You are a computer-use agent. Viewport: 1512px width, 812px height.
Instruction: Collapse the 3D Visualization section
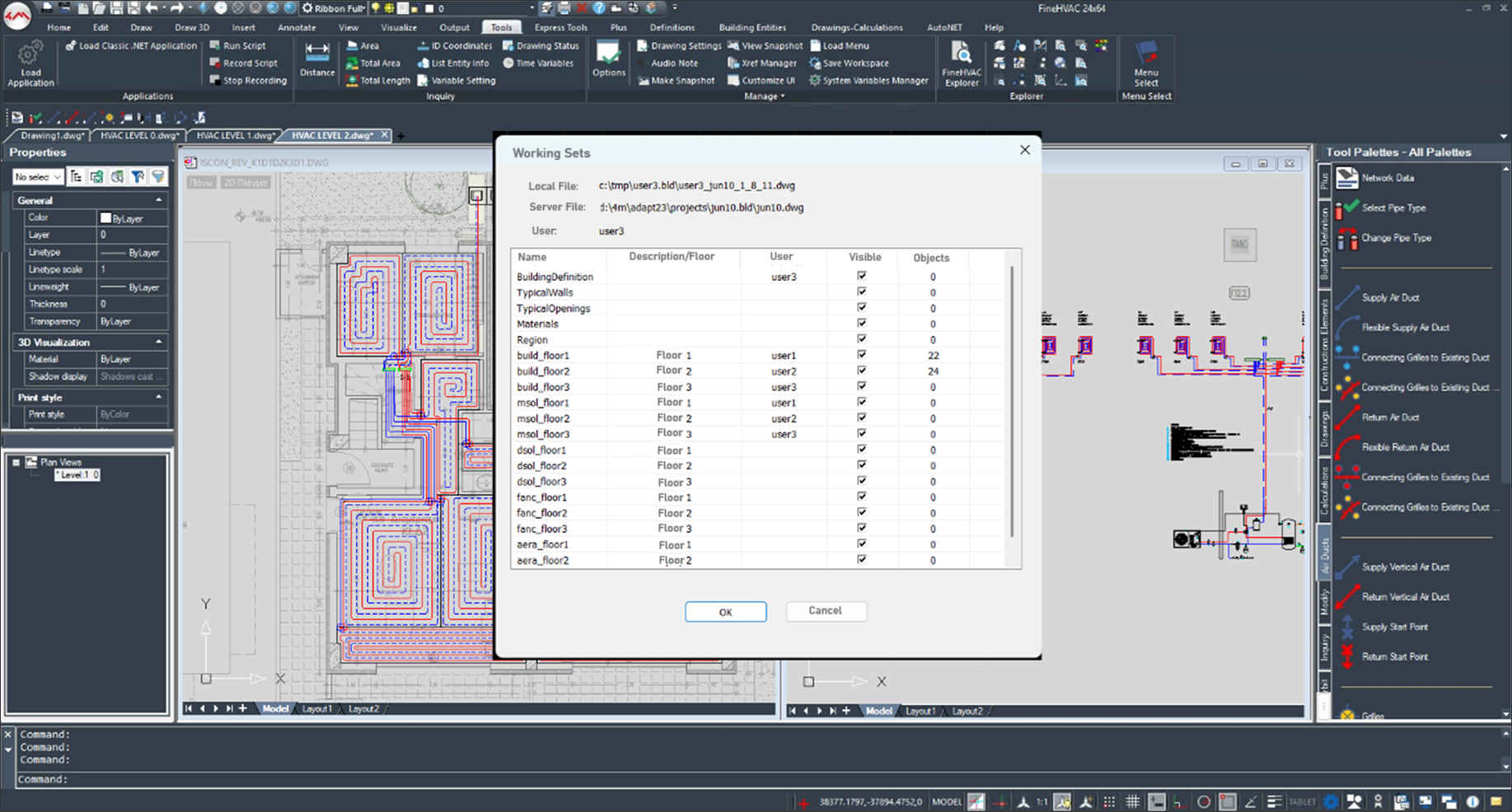pos(159,342)
